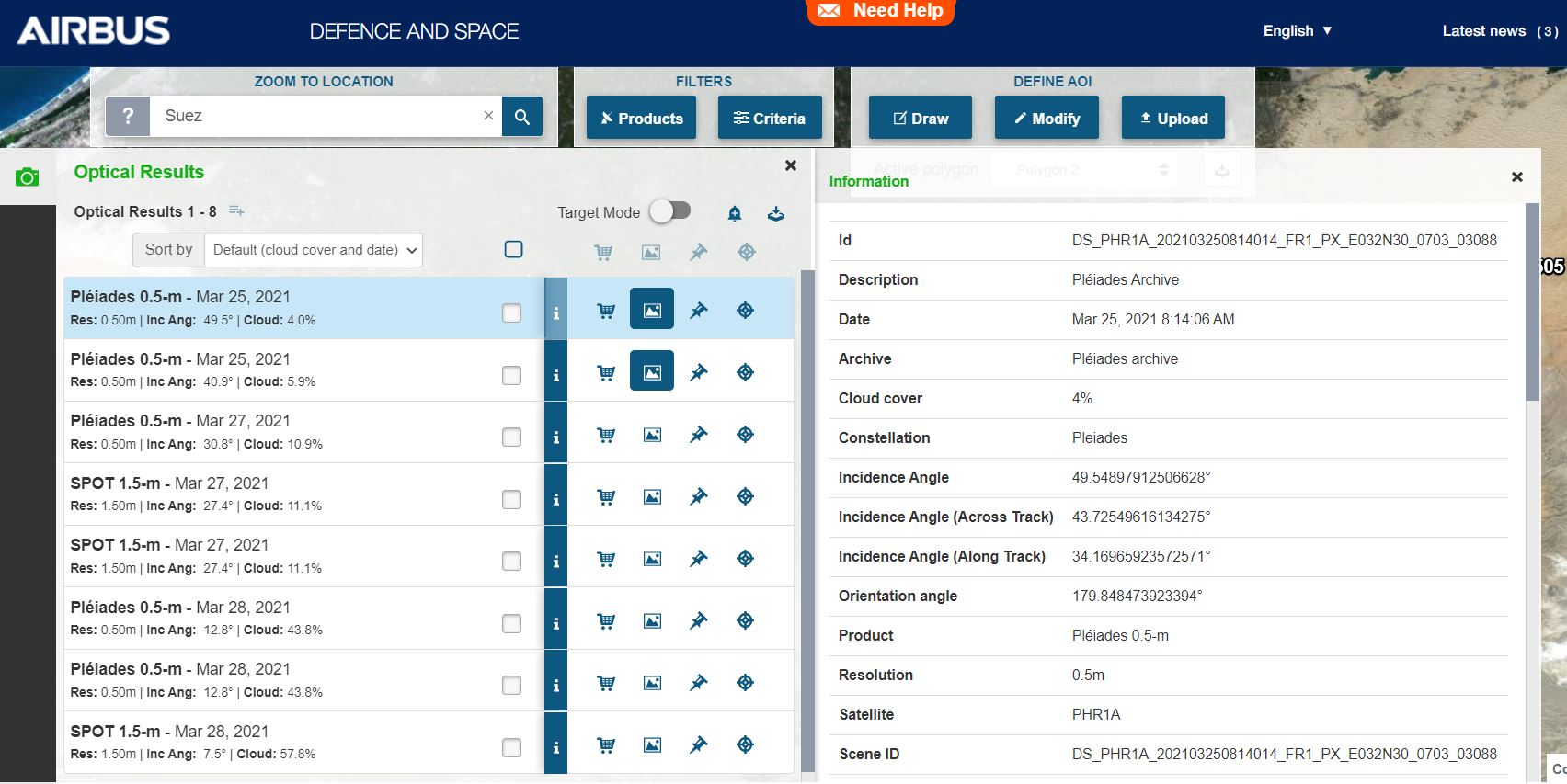Image resolution: width=1567 pixels, height=784 pixels.
Task: Open the camera snapshot tool in sidebar
Action: (x=28, y=177)
